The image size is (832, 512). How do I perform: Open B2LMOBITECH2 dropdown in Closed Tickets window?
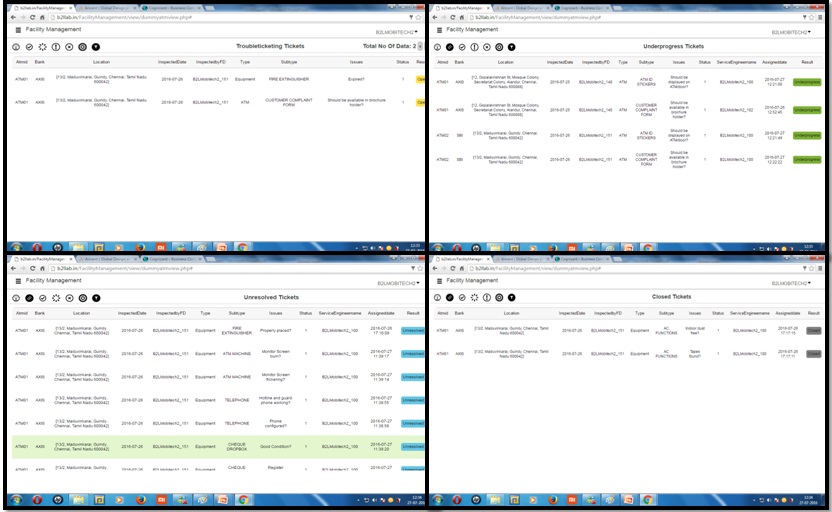(x=790, y=283)
